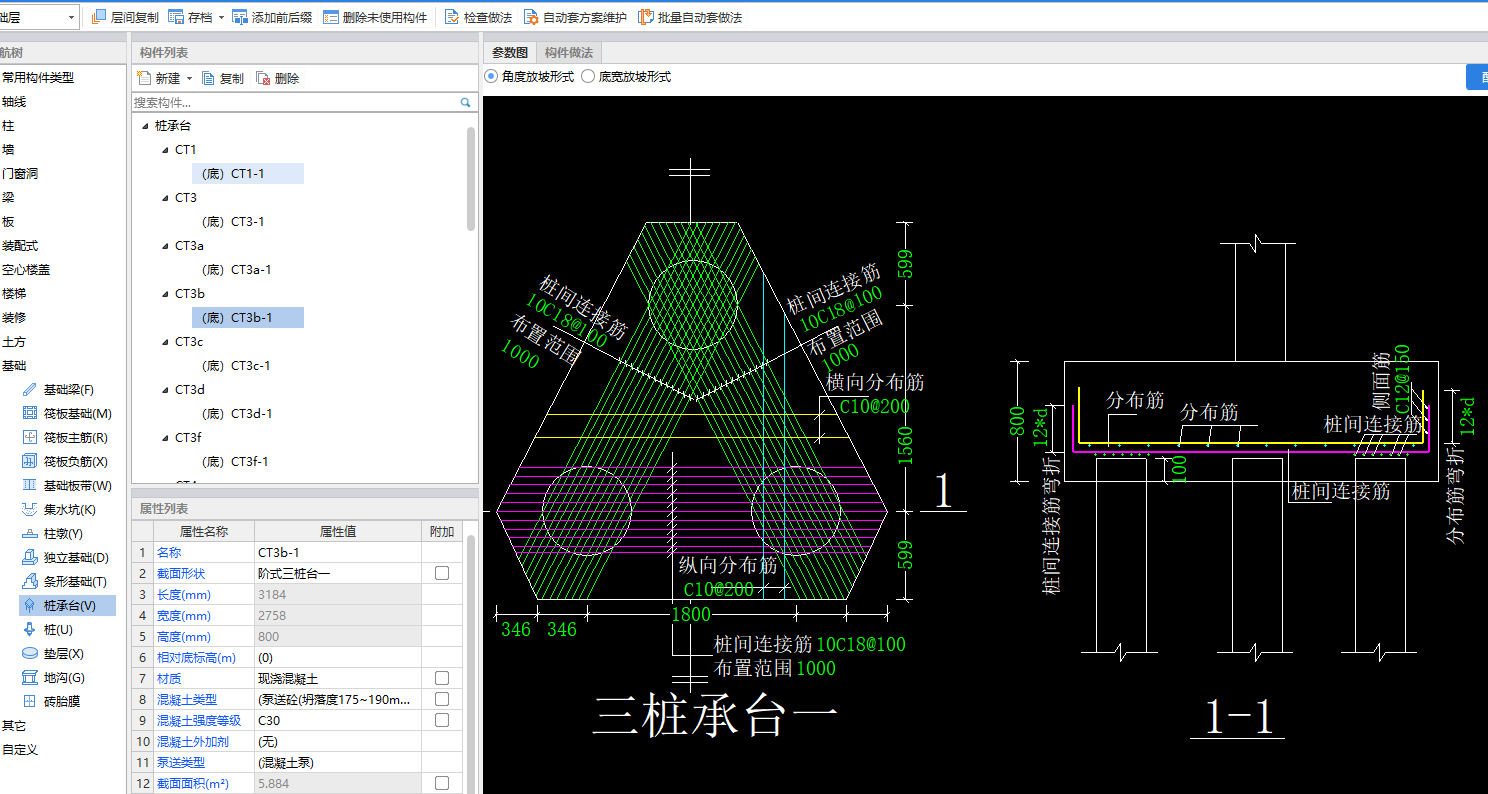Open the 新建 dropdown arrow

pyautogui.click(x=189, y=78)
